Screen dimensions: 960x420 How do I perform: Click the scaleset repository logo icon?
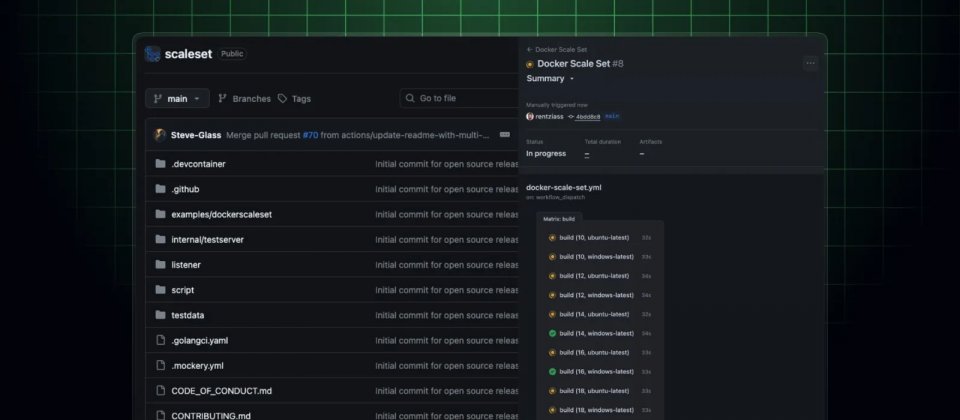(x=153, y=54)
